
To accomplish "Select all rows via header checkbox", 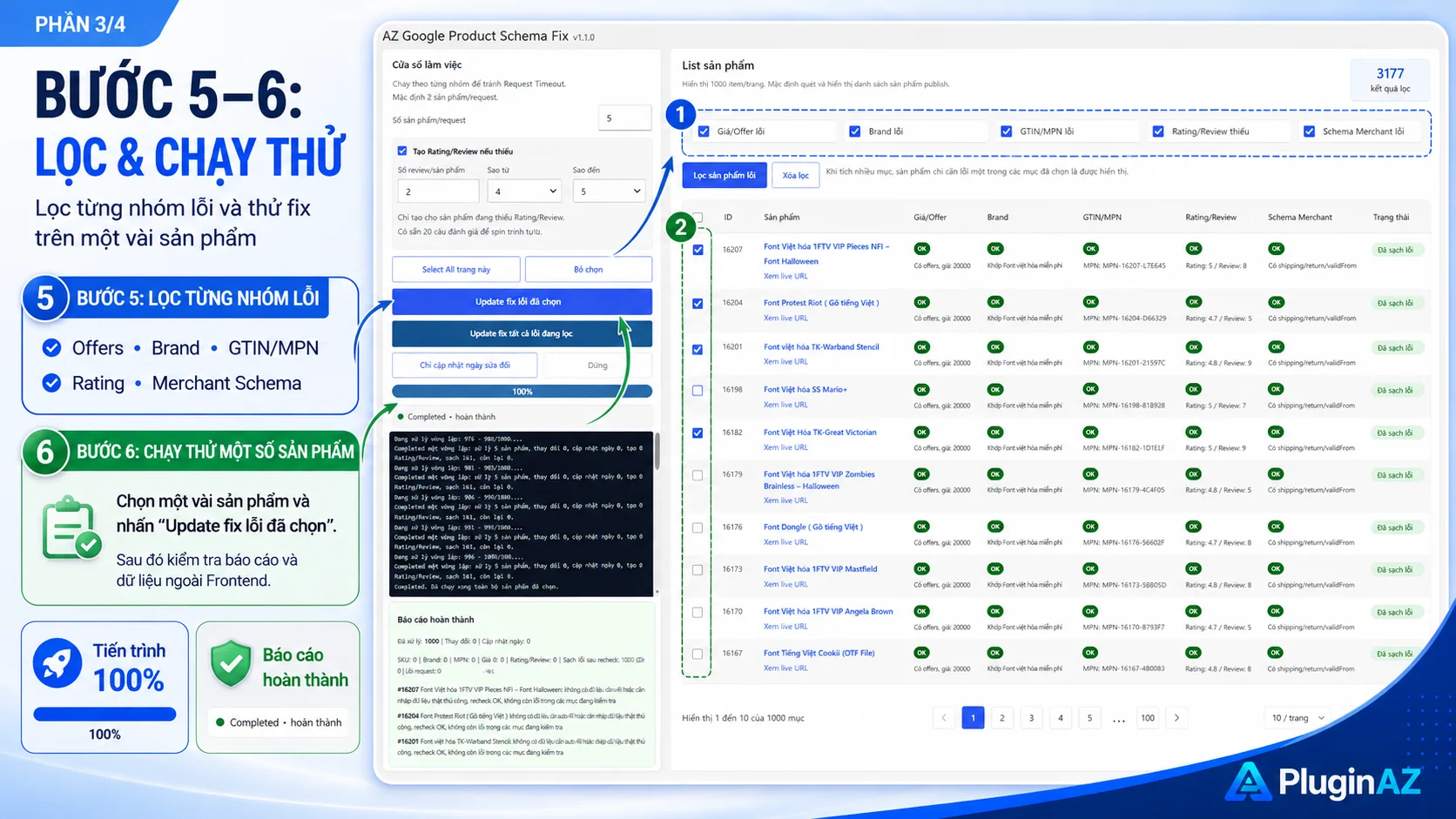I will point(698,218).
